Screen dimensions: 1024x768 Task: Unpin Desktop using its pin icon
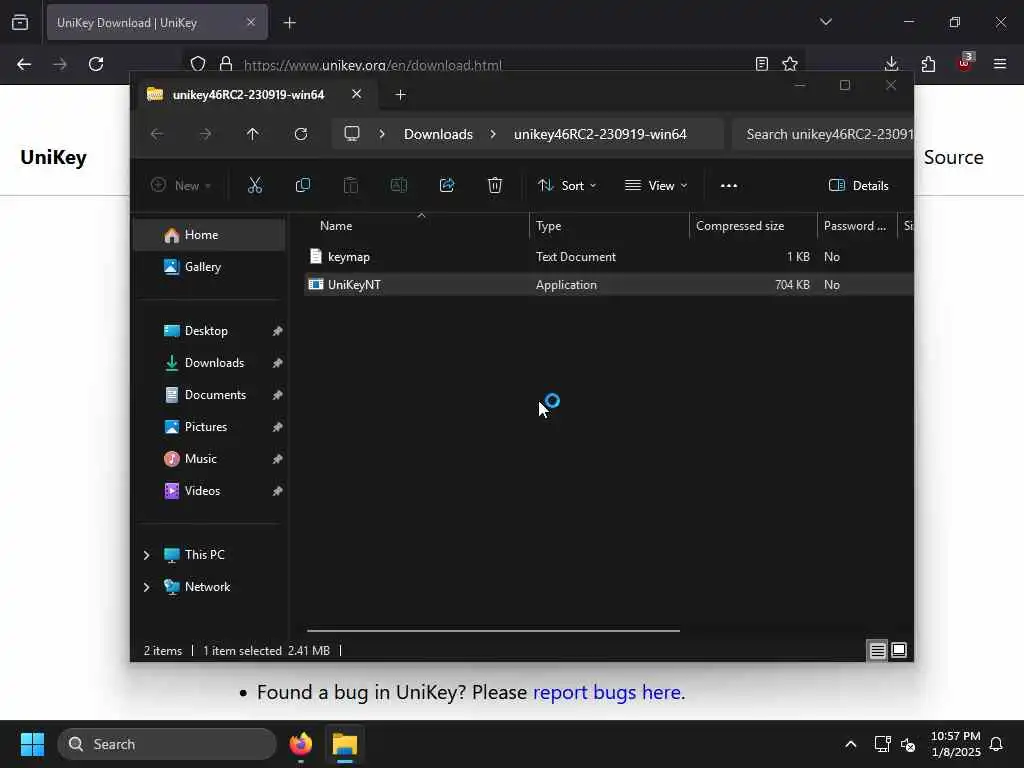pos(278,331)
